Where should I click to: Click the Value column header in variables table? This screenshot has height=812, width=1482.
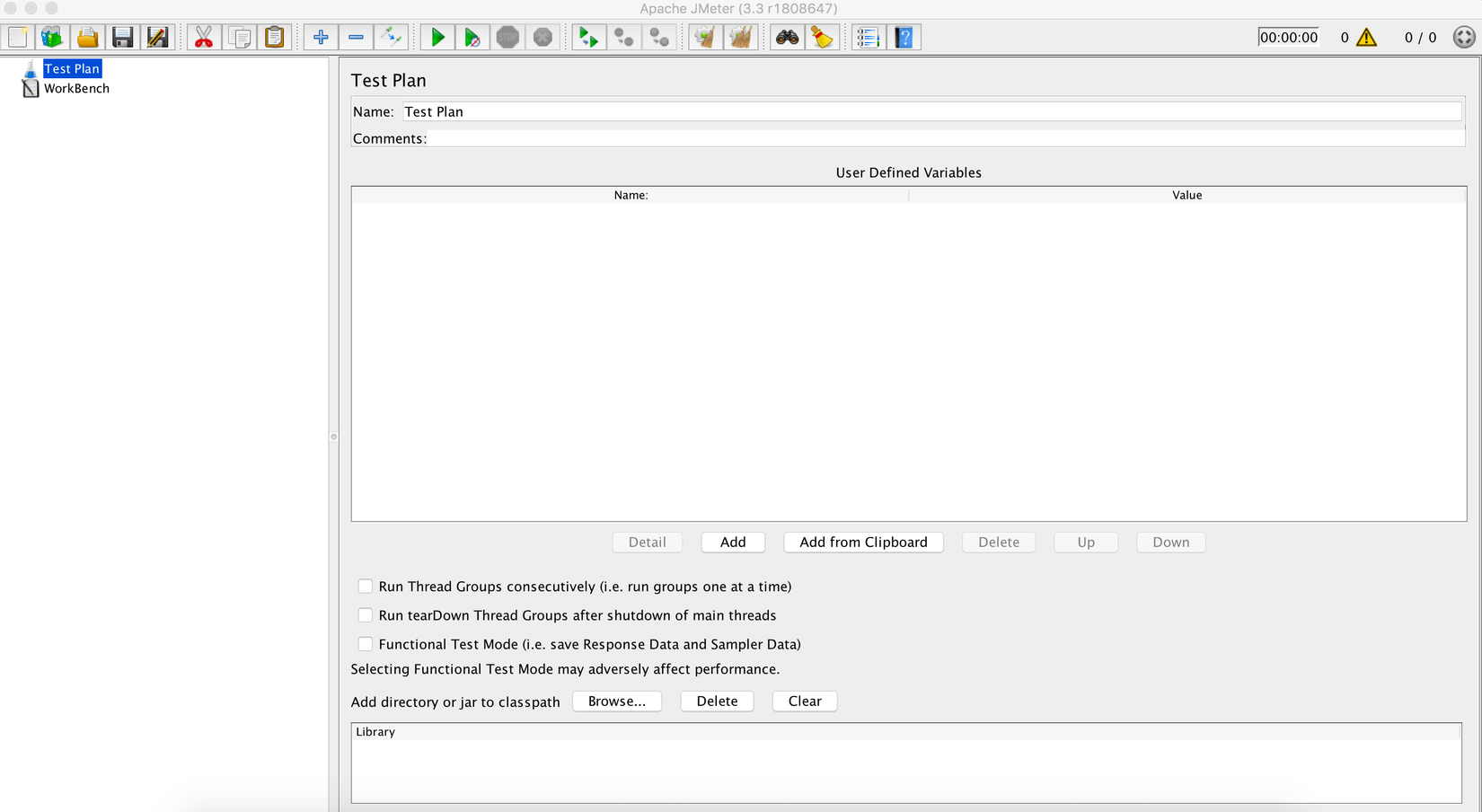pyautogui.click(x=1186, y=195)
